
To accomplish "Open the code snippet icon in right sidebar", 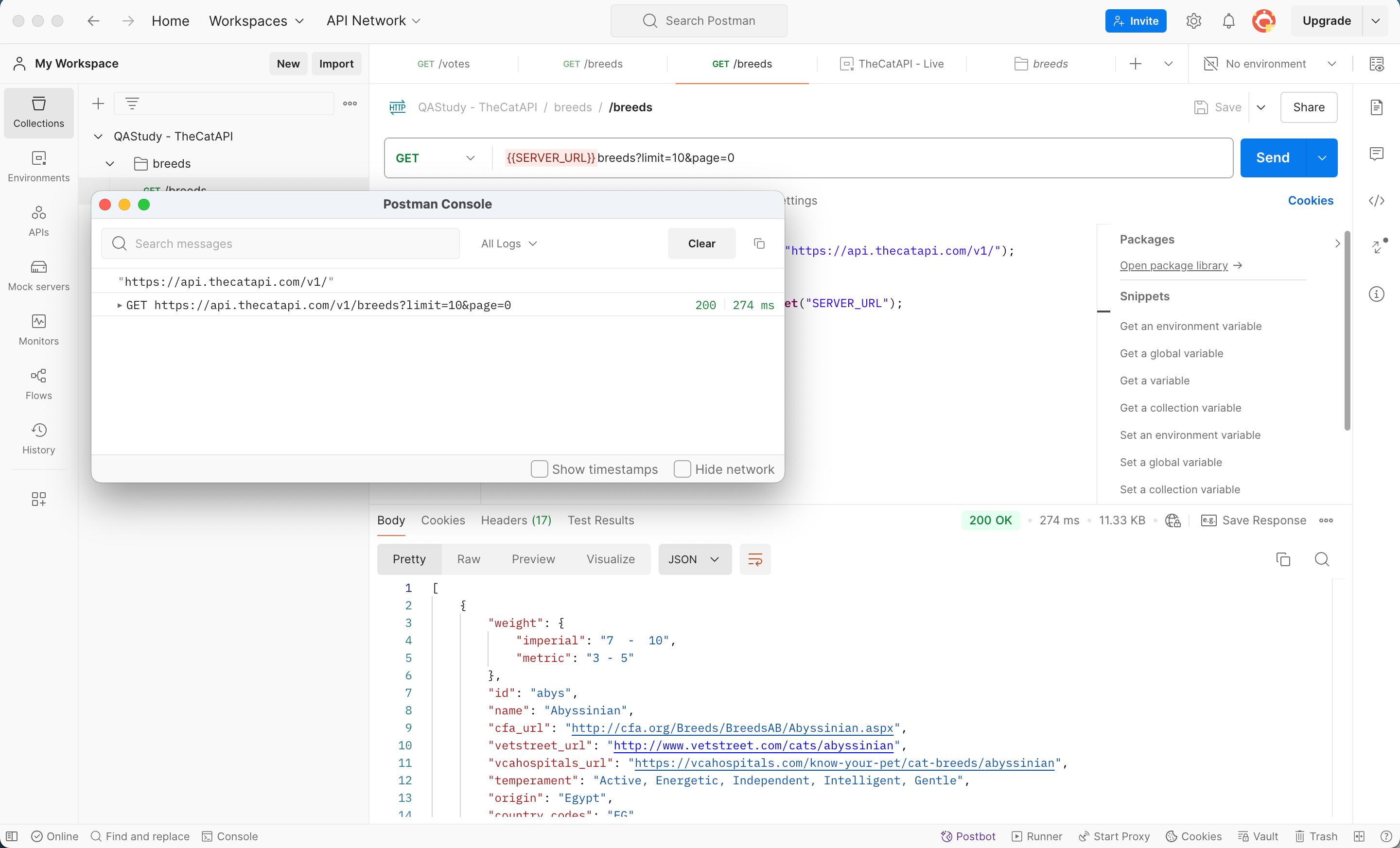I will 1376,201.
